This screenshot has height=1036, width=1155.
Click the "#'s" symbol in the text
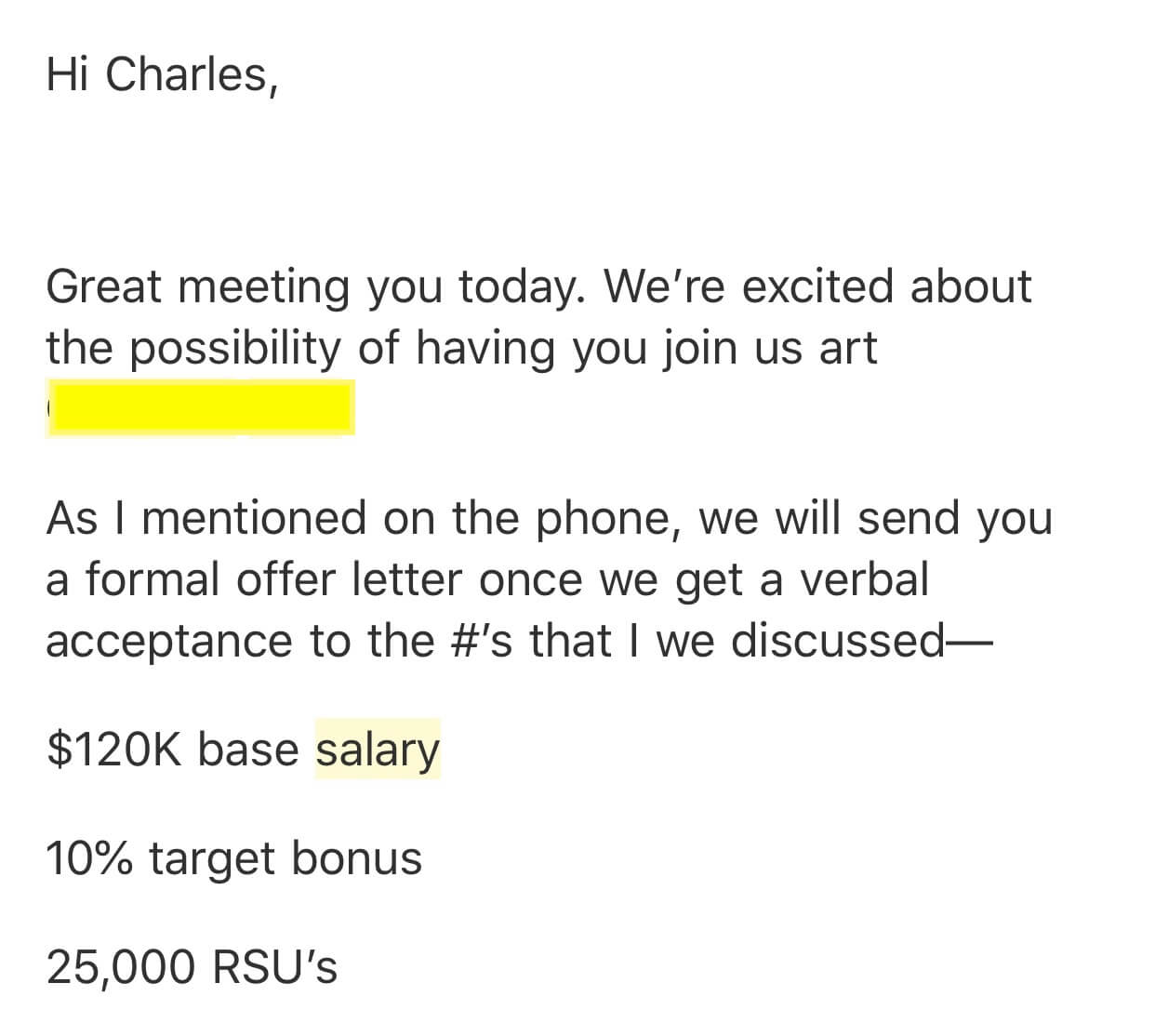(x=473, y=642)
